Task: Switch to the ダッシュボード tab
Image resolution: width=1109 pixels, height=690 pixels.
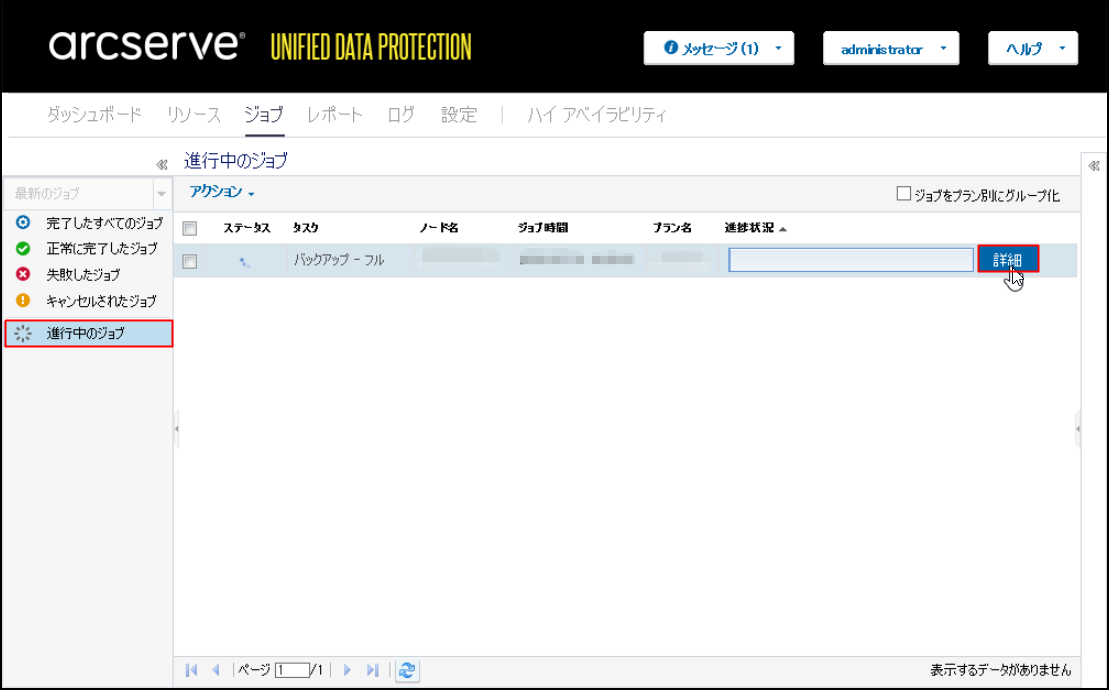Action: (94, 115)
